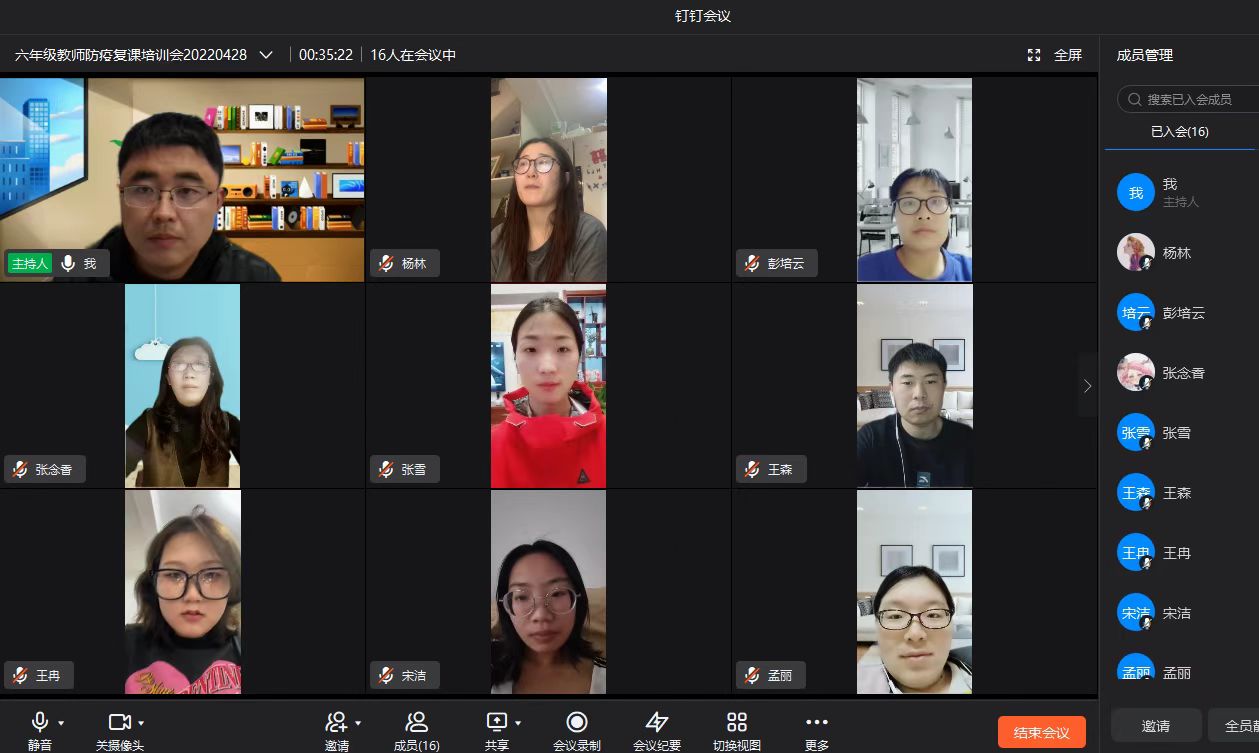Open the dropdown arrow beside 关摄像头

[141, 723]
